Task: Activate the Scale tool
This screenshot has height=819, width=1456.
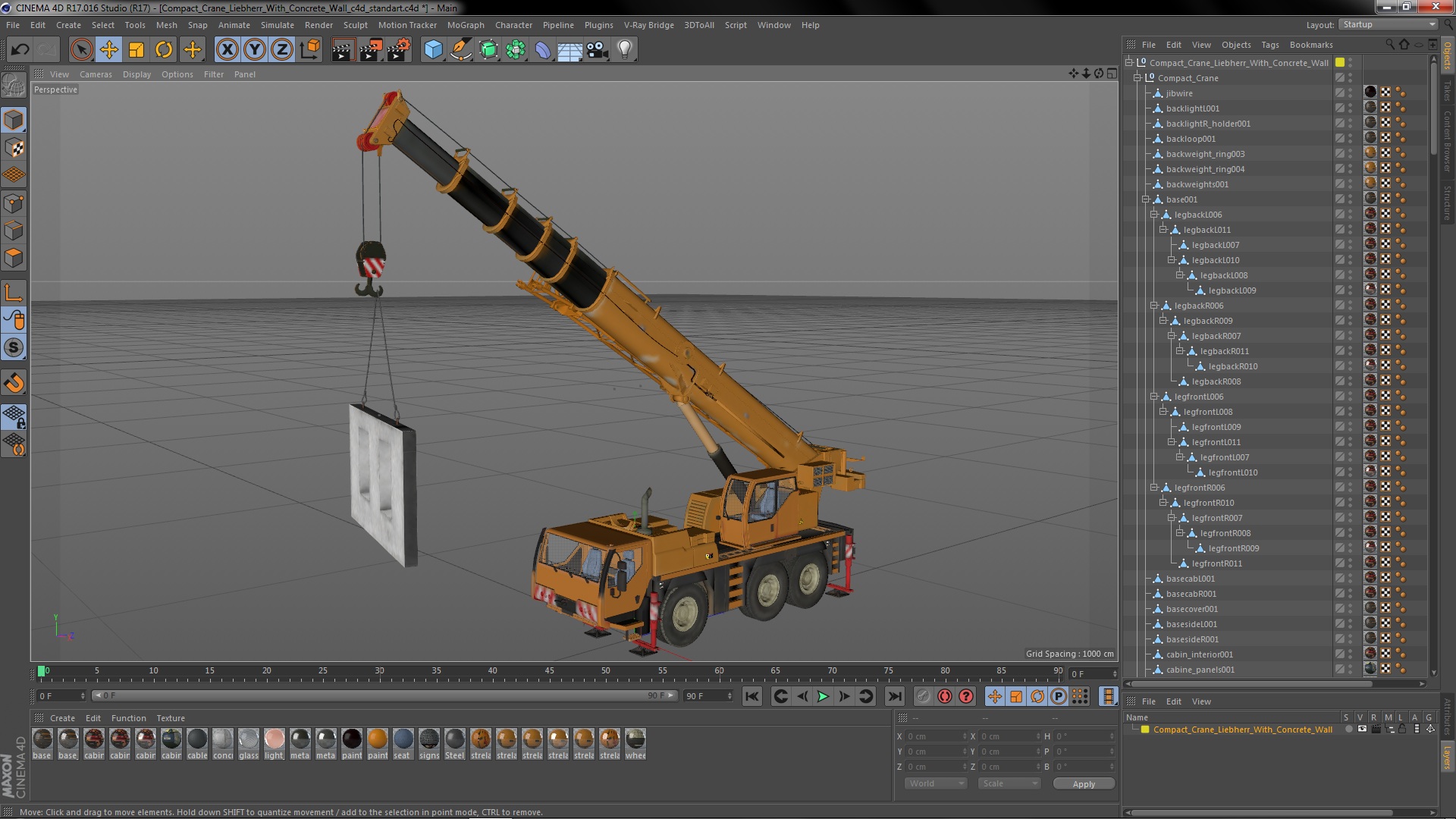Action: coord(136,50)
